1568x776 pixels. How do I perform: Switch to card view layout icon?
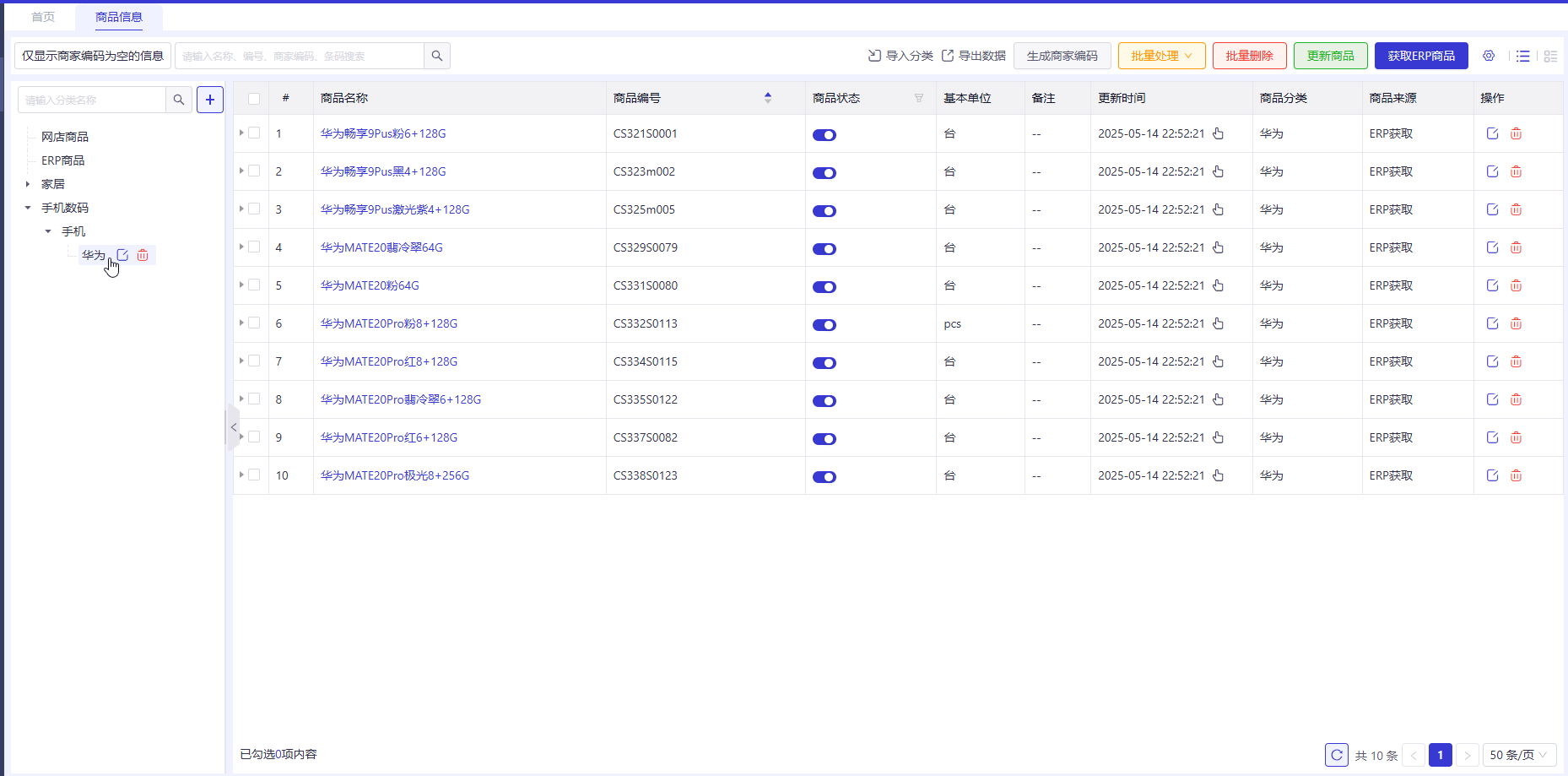click(x=1551, y=56)
